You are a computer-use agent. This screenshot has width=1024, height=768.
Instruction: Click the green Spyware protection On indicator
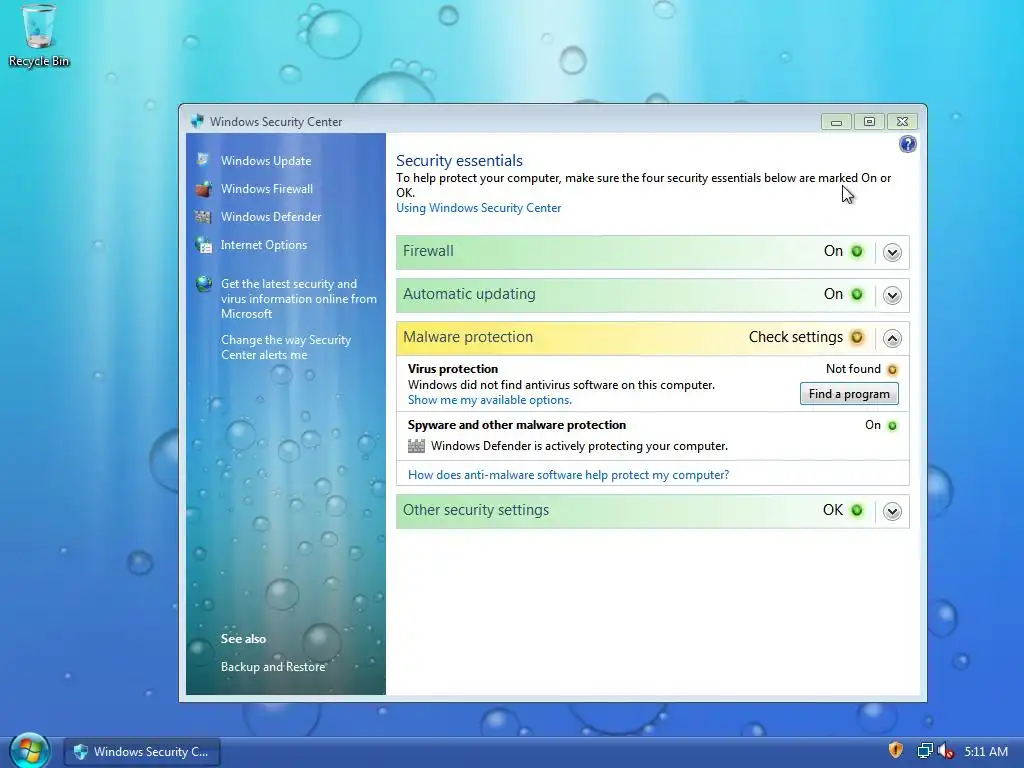(892, 426)
